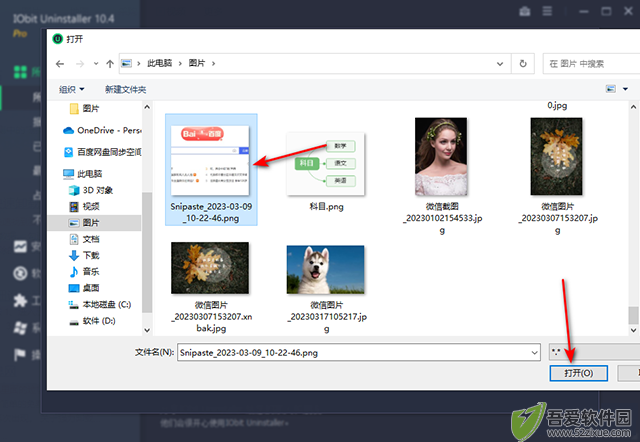The image size is (640, 442).
Task: Open recent locations dropdown arrow
Action: tap(96, 64)
